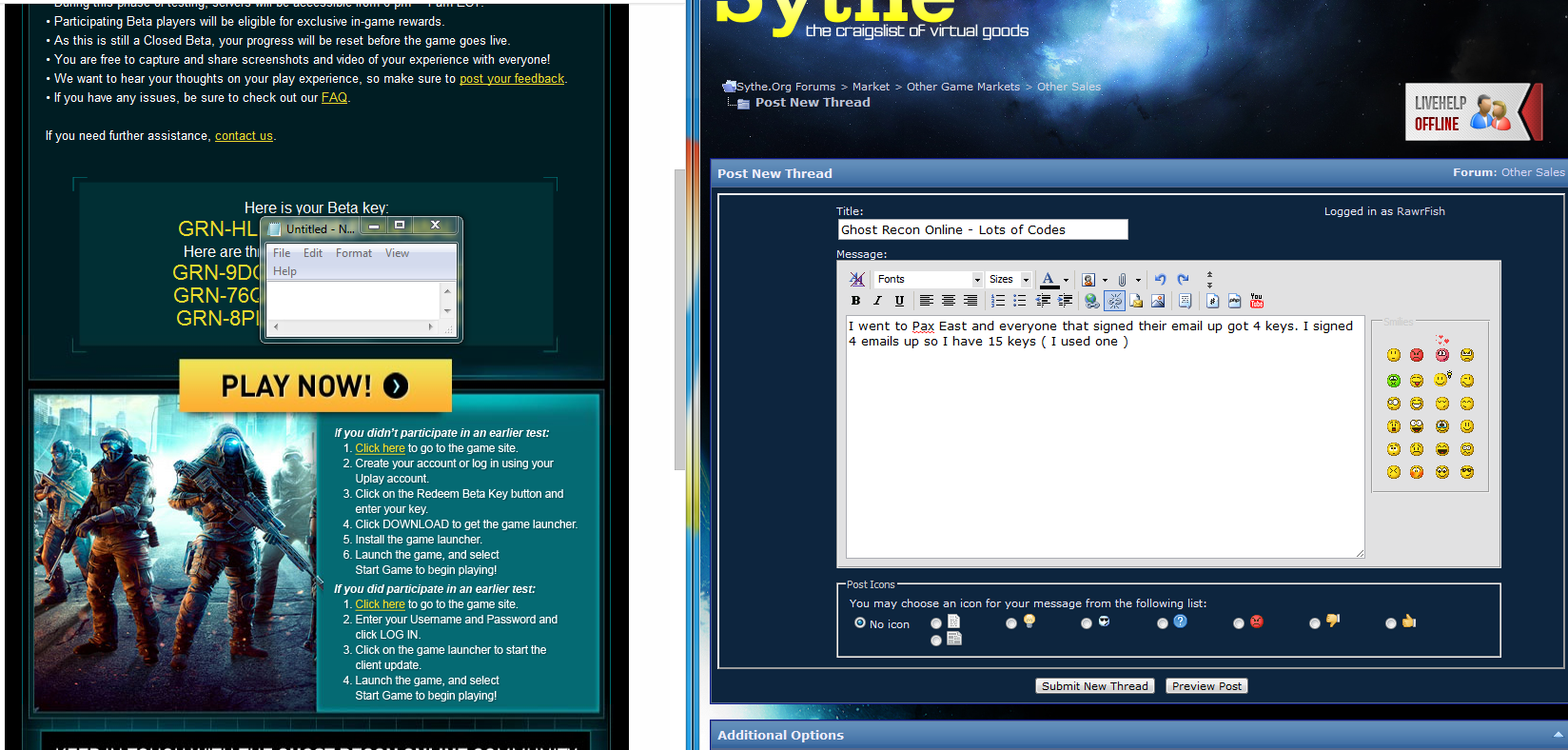This screenshot has width=1568, height=750.
Task: Follow the 'post your feedback' link
Action: click(x=512, y=79)
